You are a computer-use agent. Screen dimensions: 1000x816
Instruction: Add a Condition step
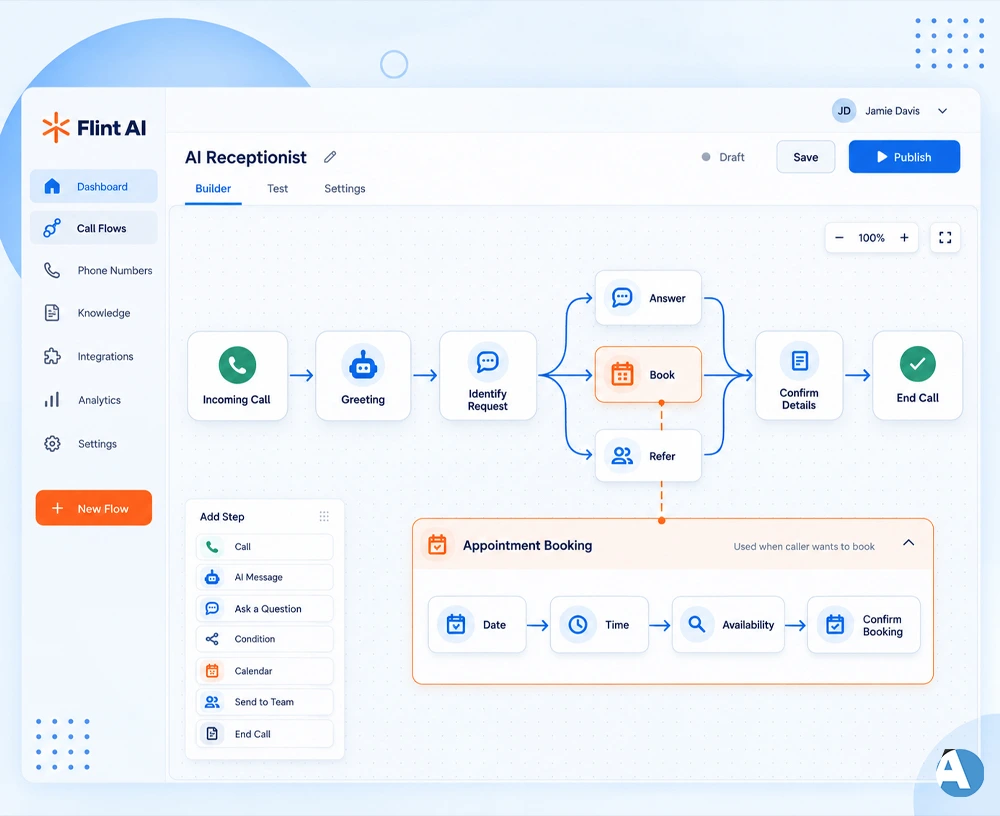264,639
